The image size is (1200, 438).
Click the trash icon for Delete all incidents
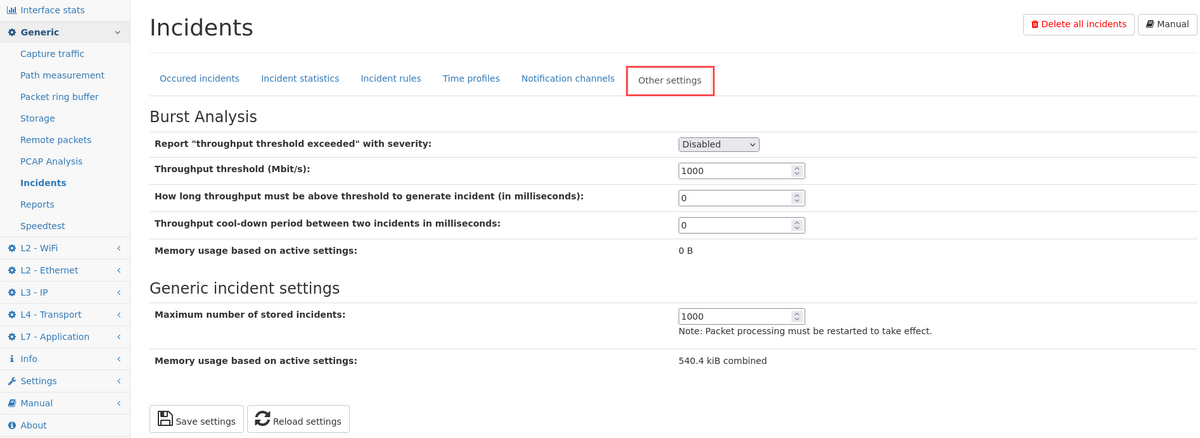click(x=1035, y=24)
